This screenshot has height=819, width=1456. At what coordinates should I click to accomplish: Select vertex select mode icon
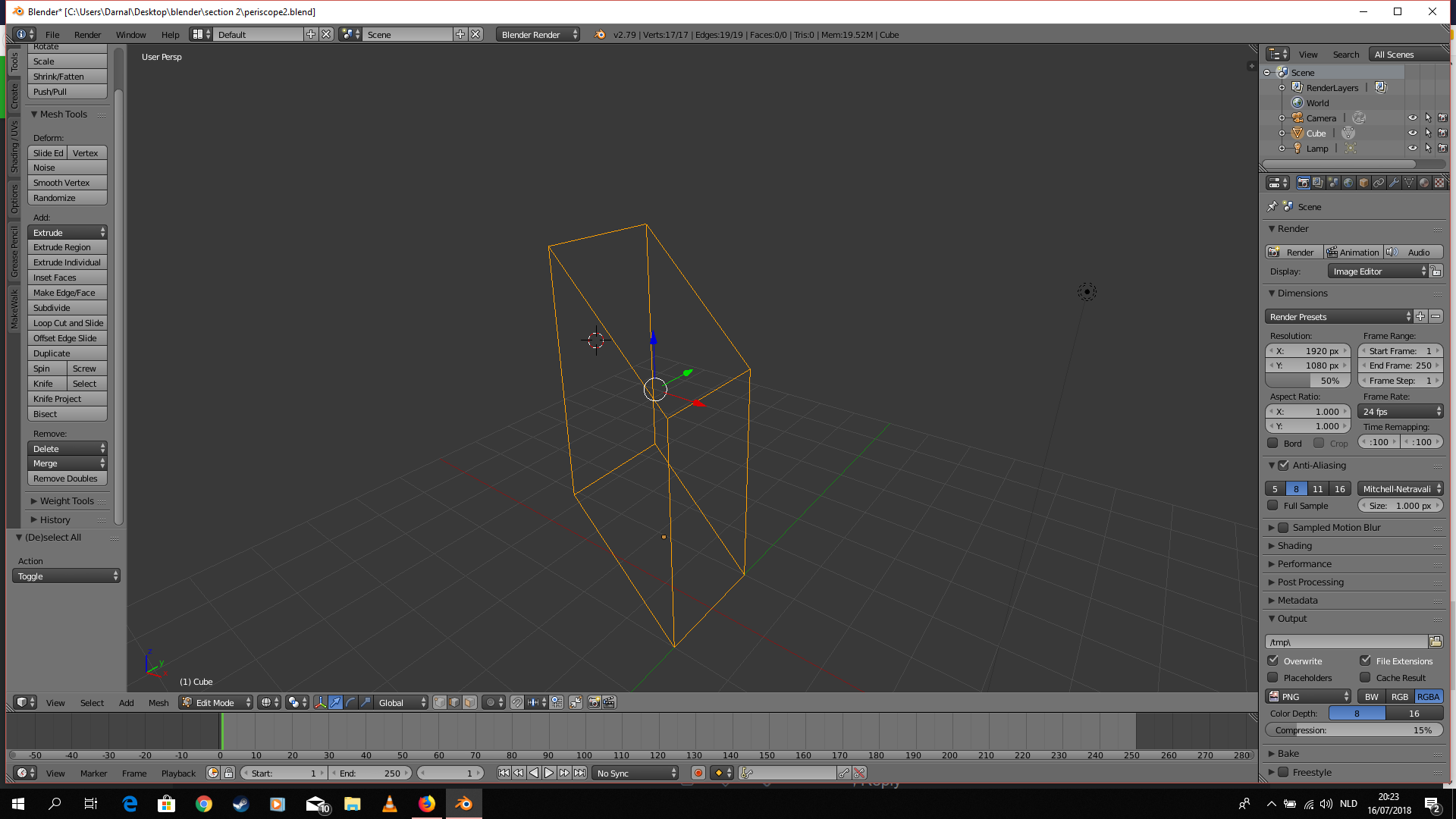[440, 702]
